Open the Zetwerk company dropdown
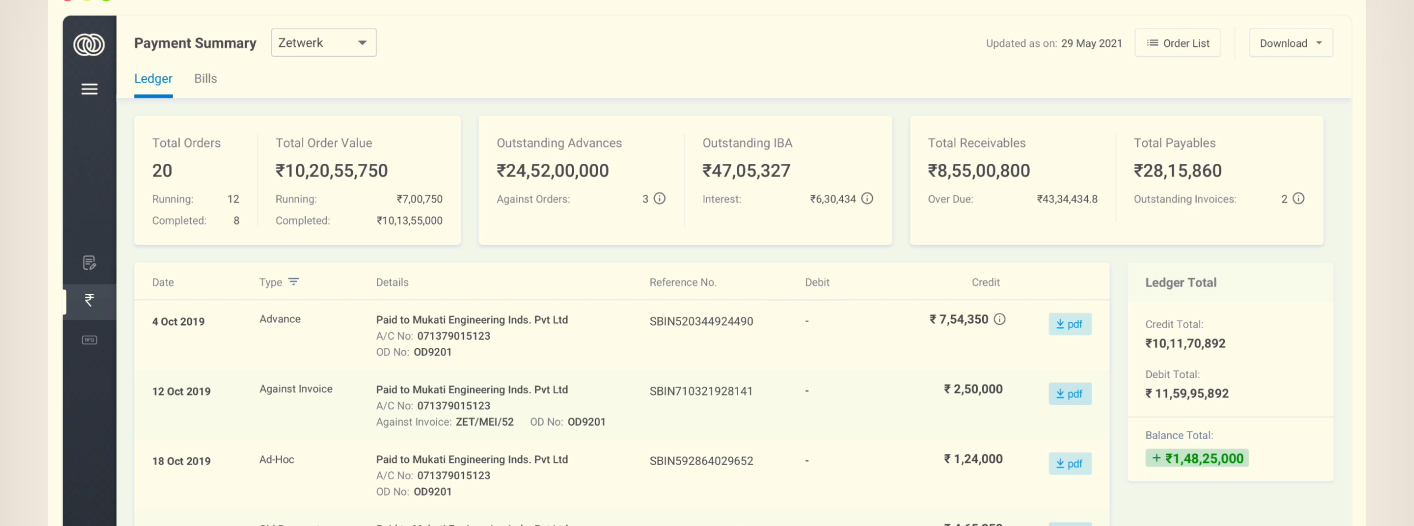This screenshot has height=526, width=1414. tap(324, 43)
